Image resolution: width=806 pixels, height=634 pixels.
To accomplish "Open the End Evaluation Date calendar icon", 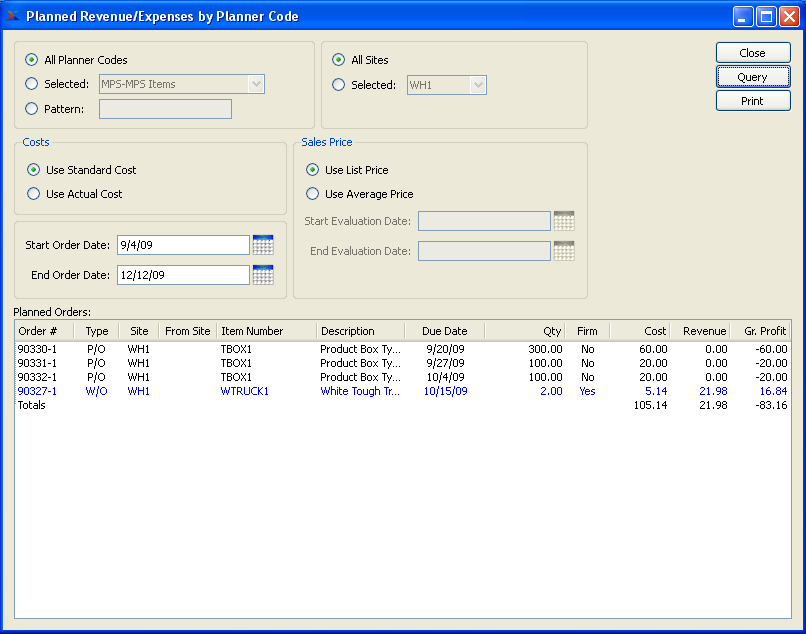I will pyautogui.click(x=564, y=251).
